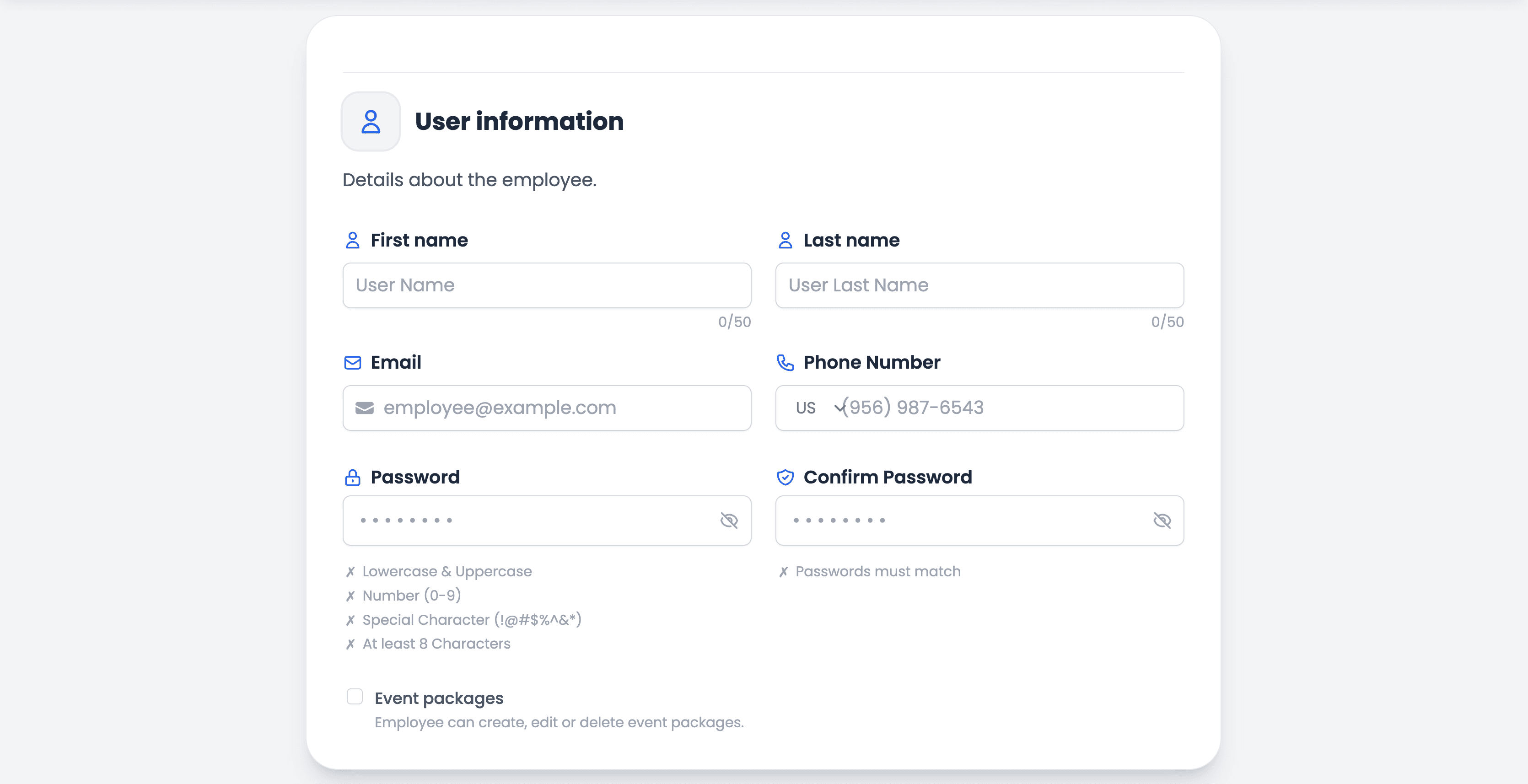
Task: Enable the Event packages checkbox
Action: click(355, 696)
